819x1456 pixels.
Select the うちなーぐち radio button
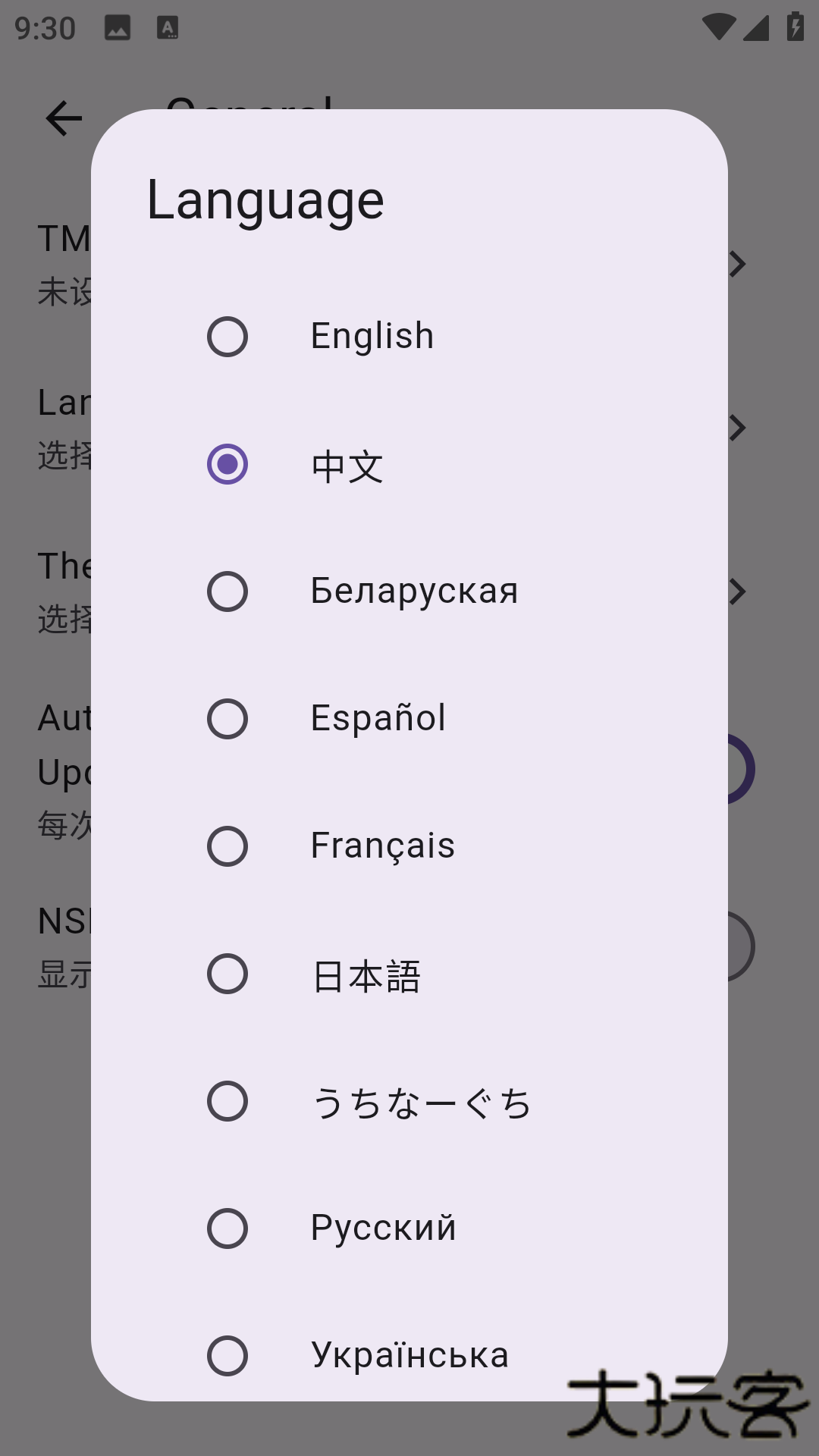(x=227, y=1101)
